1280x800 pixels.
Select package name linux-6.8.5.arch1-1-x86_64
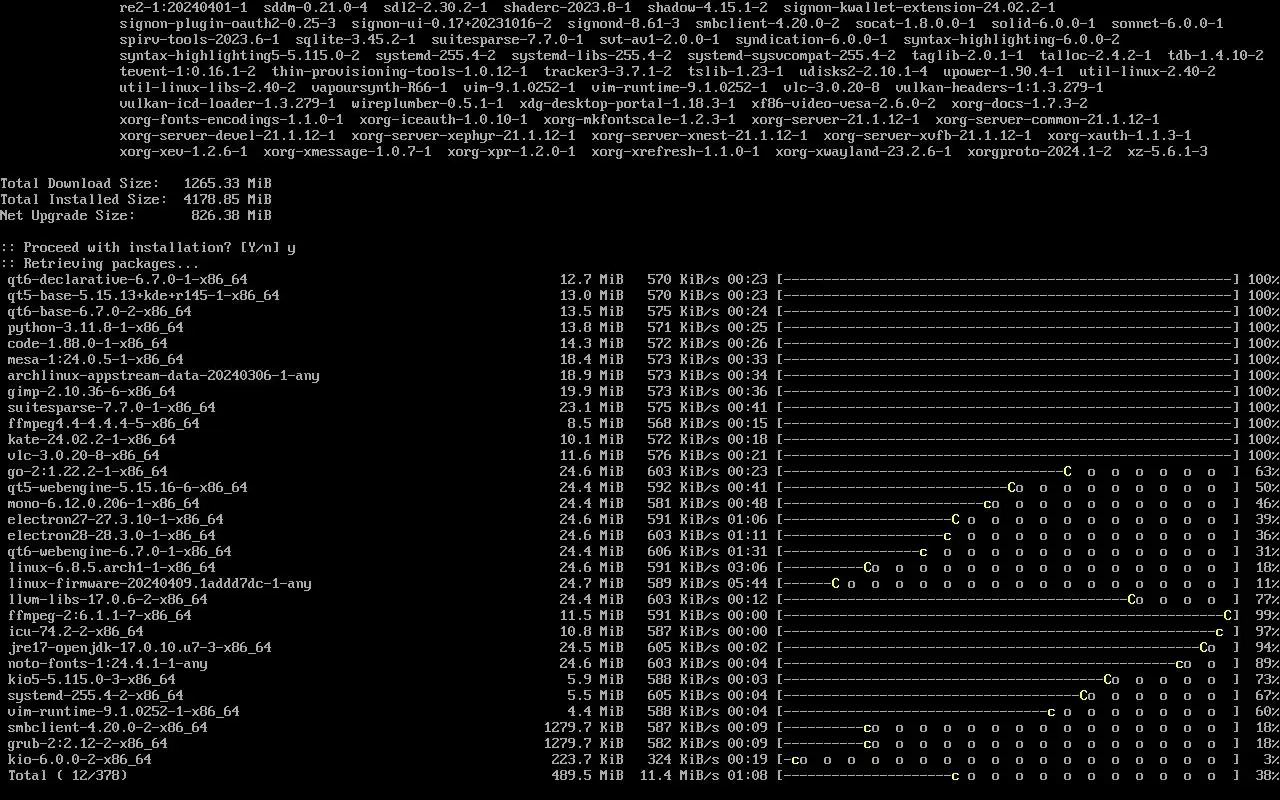[112, 567]
